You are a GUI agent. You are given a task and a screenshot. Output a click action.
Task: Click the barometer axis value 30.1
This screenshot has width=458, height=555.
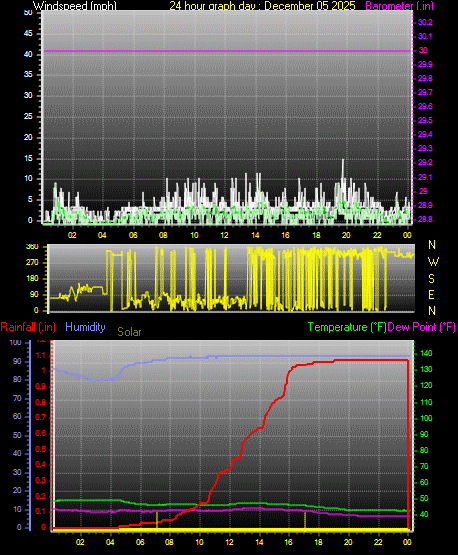coord(425,36)
